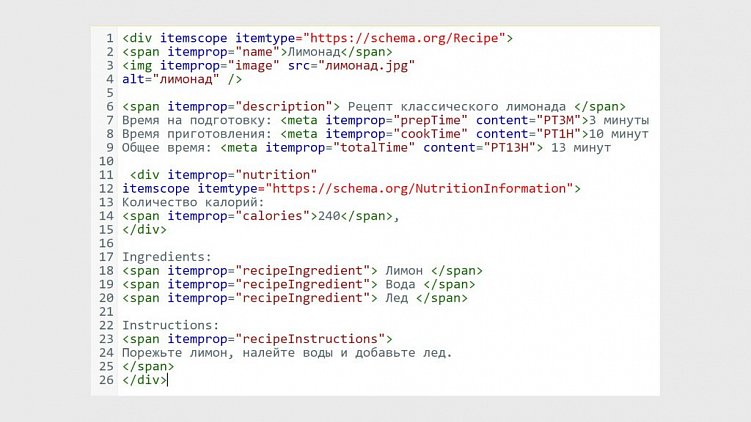Click text Общее время: on line 9
The image size is (751, 422).
pyautogui.click(x=167, y=148)
